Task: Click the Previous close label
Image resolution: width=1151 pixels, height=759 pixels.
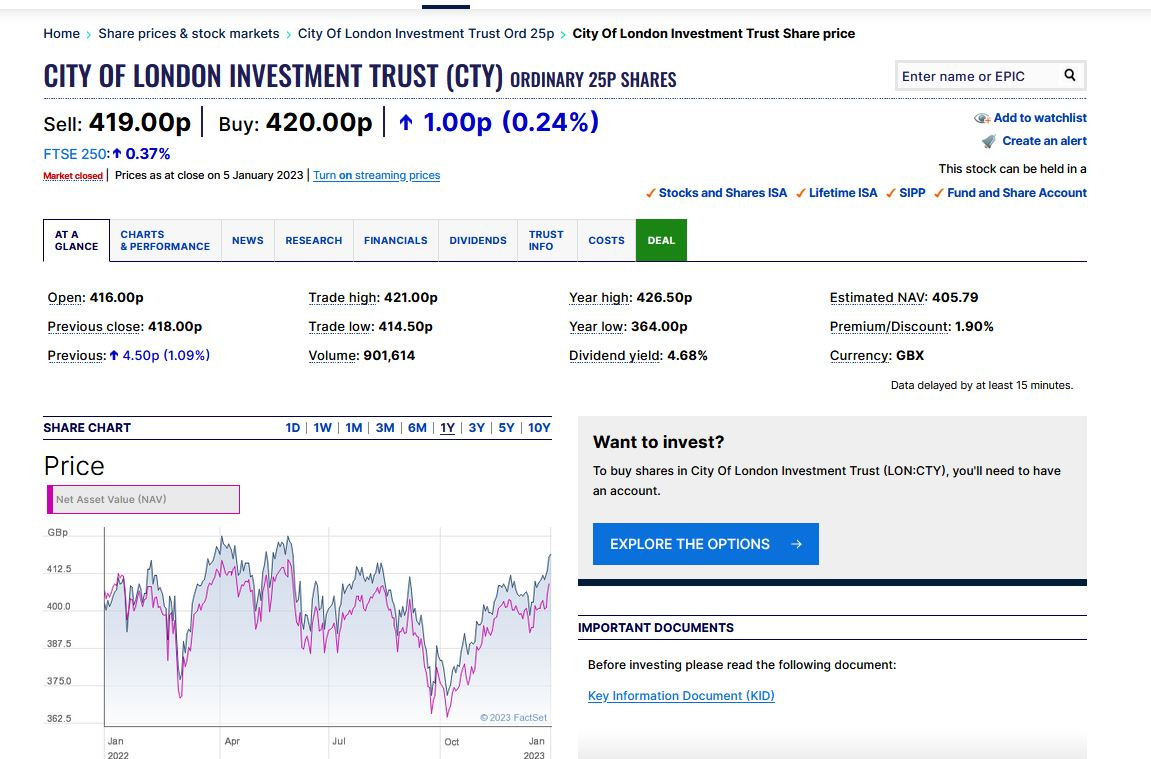Action: tap(95, 327)
